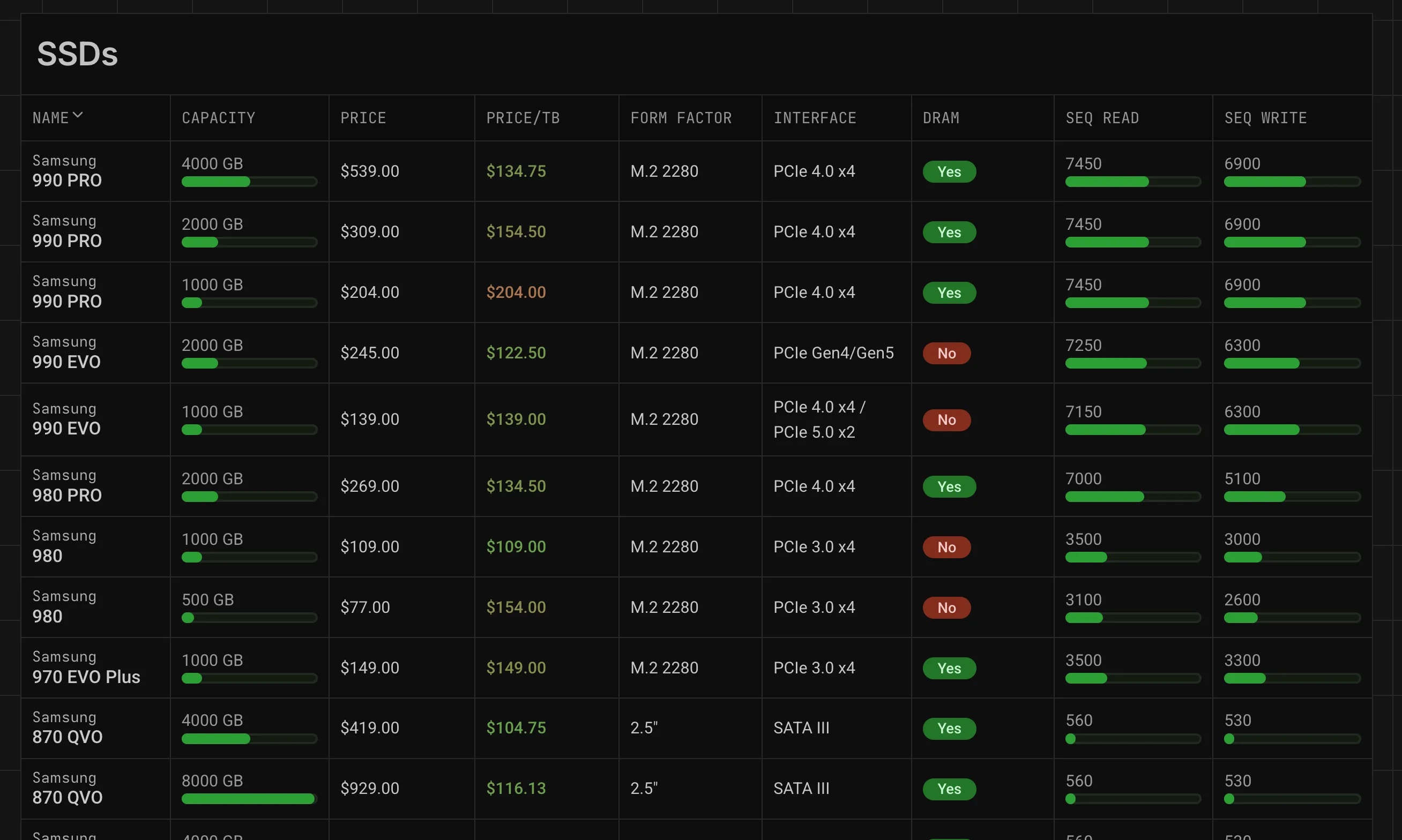This screenshot has width=1402, height=840.
Task: Click the No DRAM badge for the 2000 GB 990 EVO
Action: (x=946, y=353)
